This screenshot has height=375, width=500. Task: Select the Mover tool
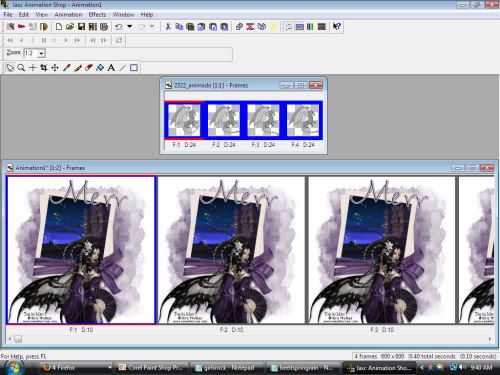55,68
